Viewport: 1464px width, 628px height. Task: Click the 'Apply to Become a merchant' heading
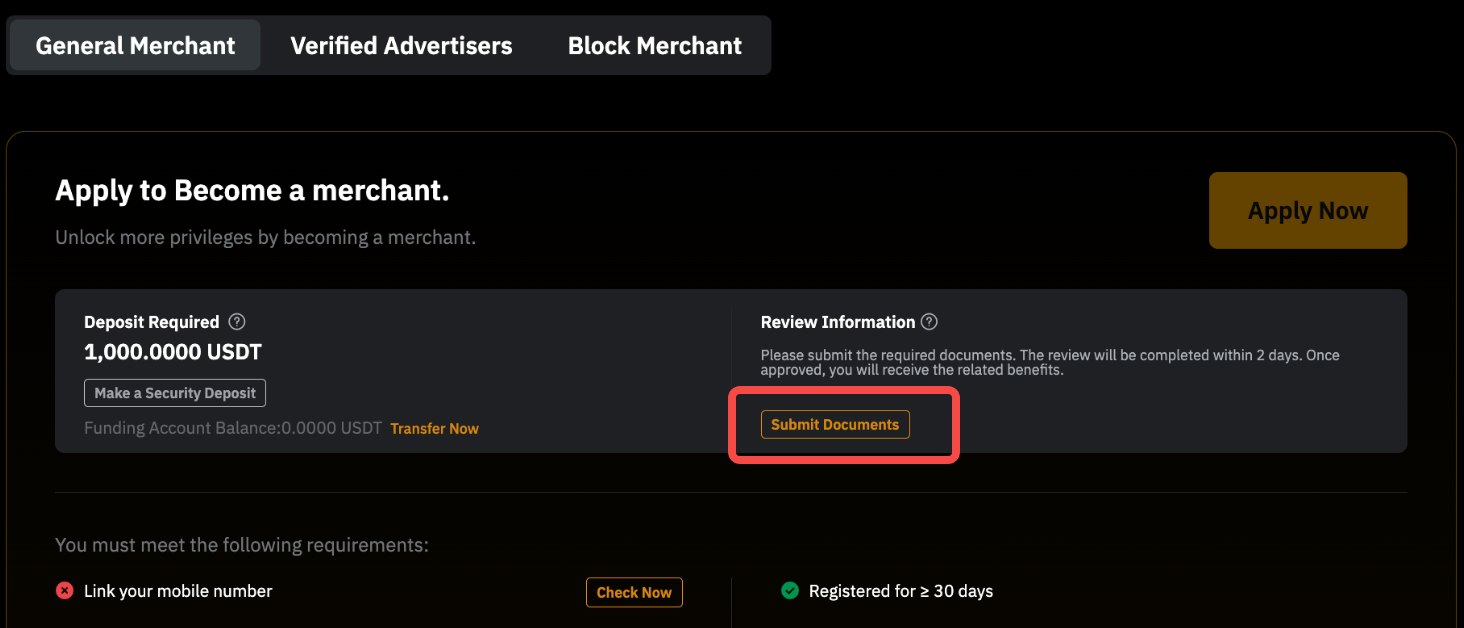click(252, 191)
